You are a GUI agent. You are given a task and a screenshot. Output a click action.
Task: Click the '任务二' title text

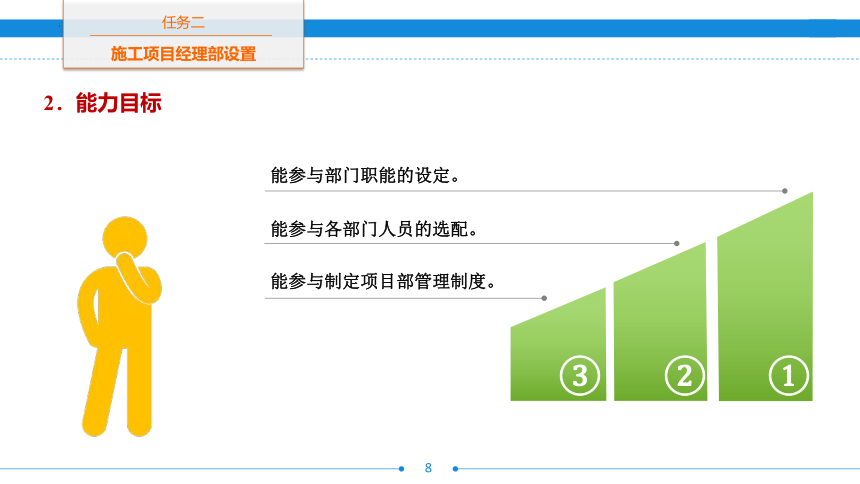pyautogui.click(x=183, y=22)
